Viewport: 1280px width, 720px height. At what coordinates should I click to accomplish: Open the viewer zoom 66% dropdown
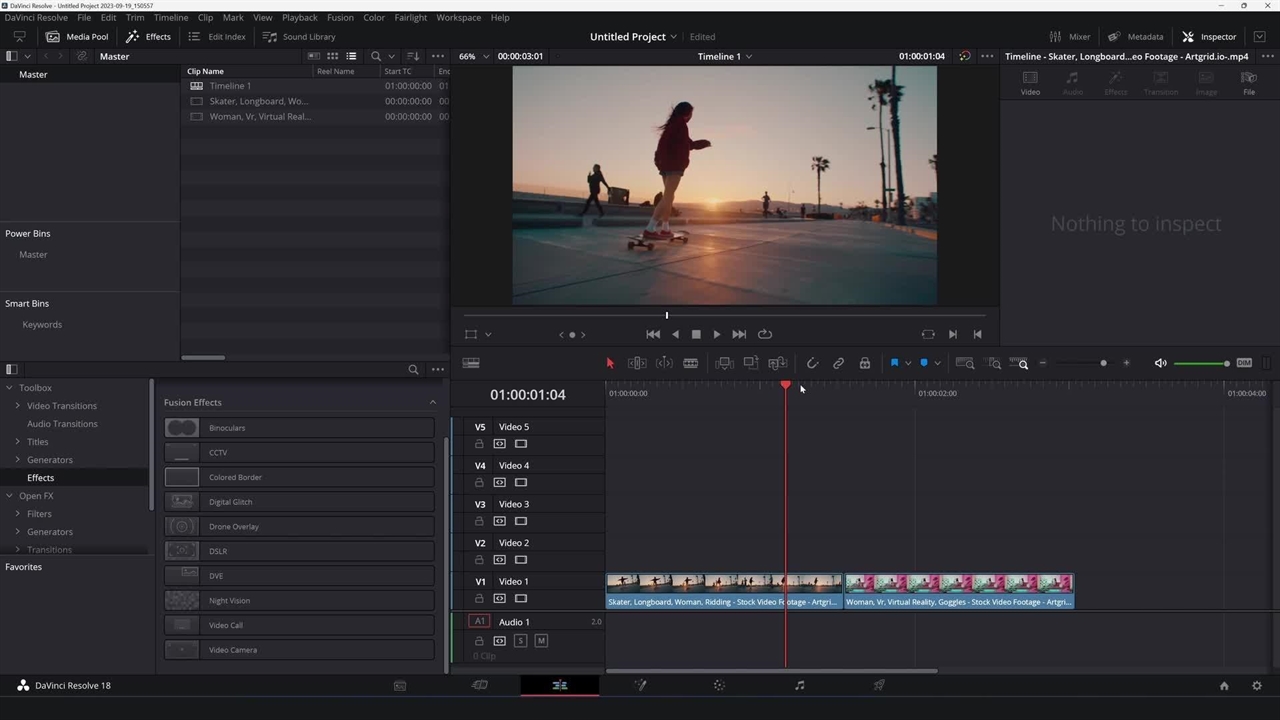tap(474, 56)
